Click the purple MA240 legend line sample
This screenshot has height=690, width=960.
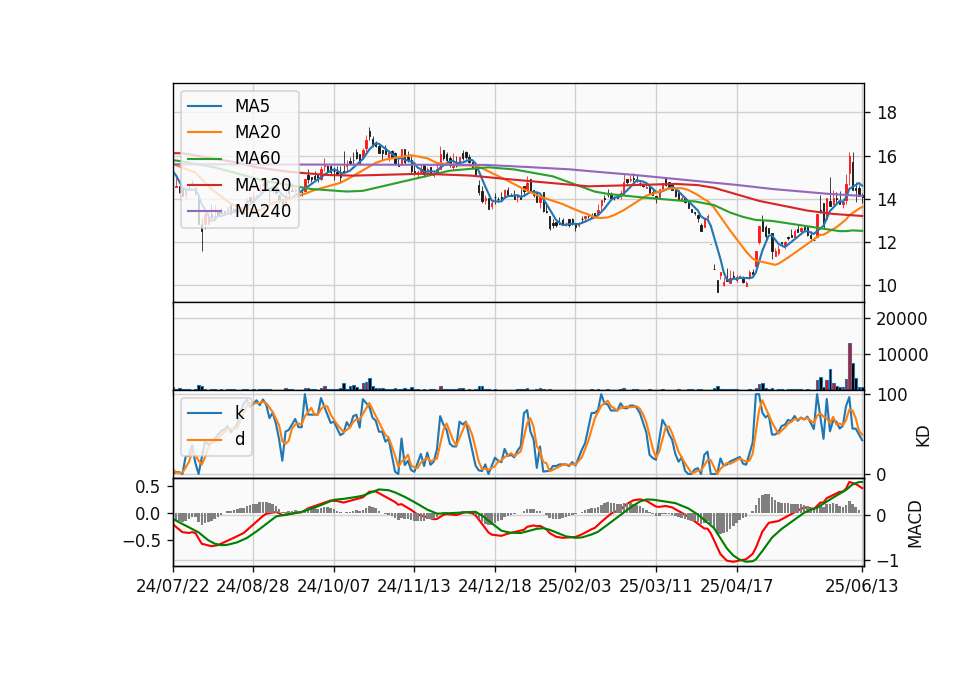click(x=204, y=211)
